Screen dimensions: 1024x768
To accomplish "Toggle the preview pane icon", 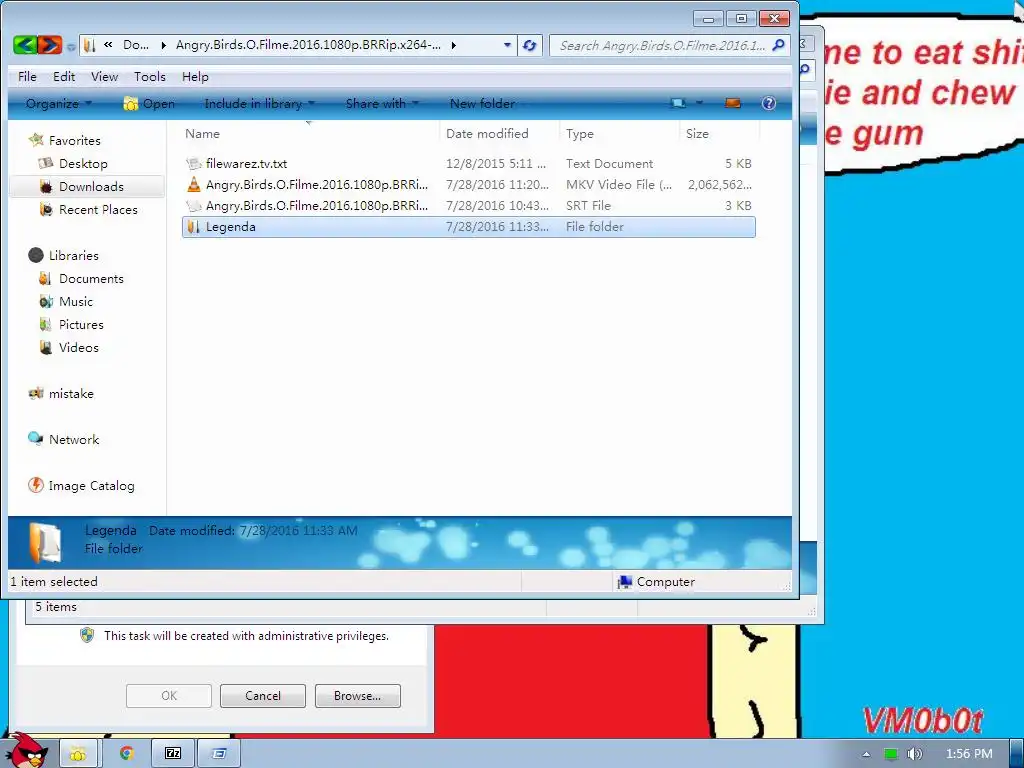I will [733, 103].
